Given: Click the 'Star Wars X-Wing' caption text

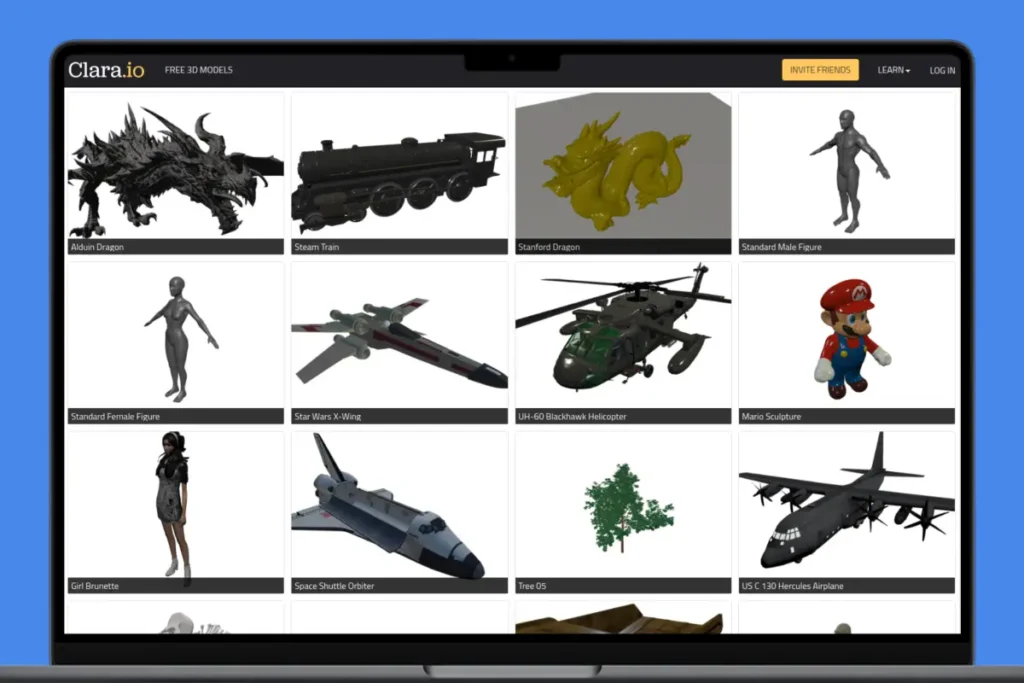Looking at the screenshot, I should click(x=328, y=417).
